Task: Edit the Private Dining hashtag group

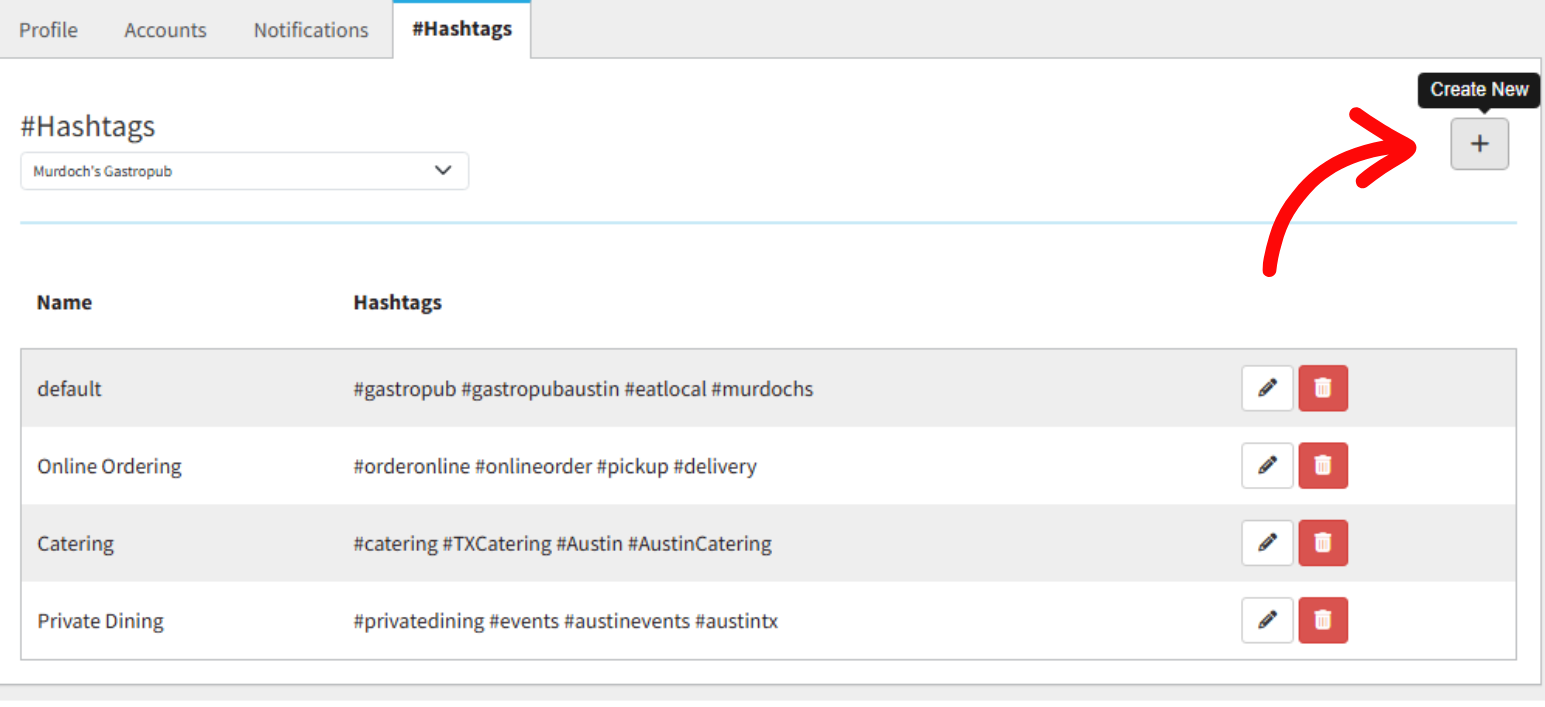Action: tap(1267, 621)
